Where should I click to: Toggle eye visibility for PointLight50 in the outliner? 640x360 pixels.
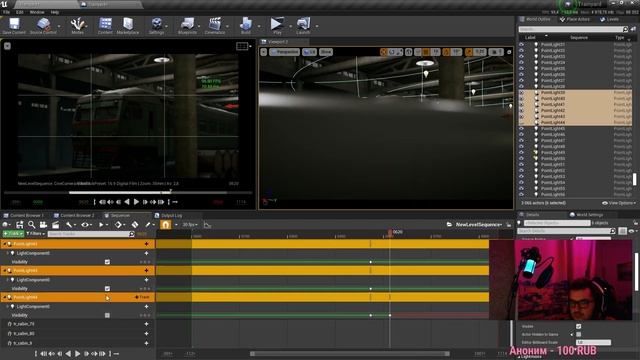pyautogui.click(x=521, y=158)
